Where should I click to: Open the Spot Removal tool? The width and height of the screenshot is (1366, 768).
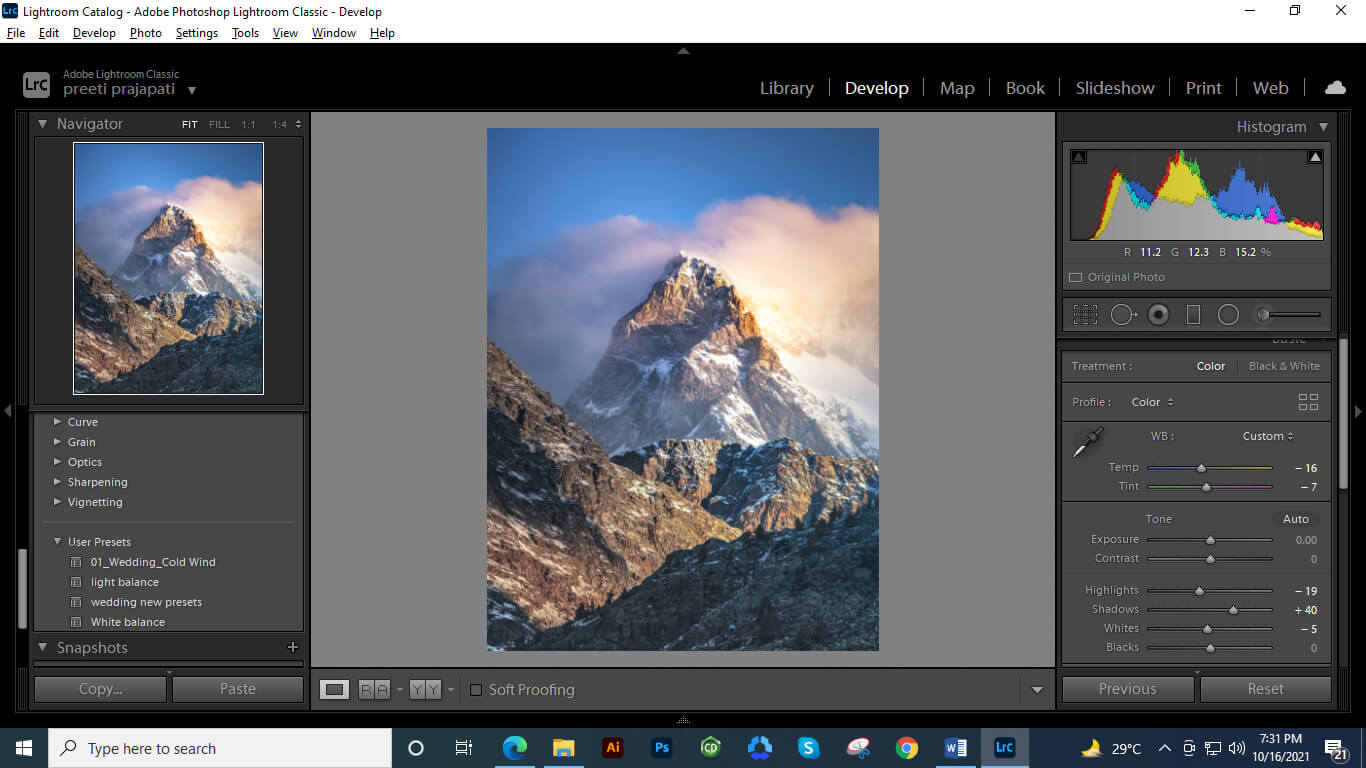point(1122,314)
